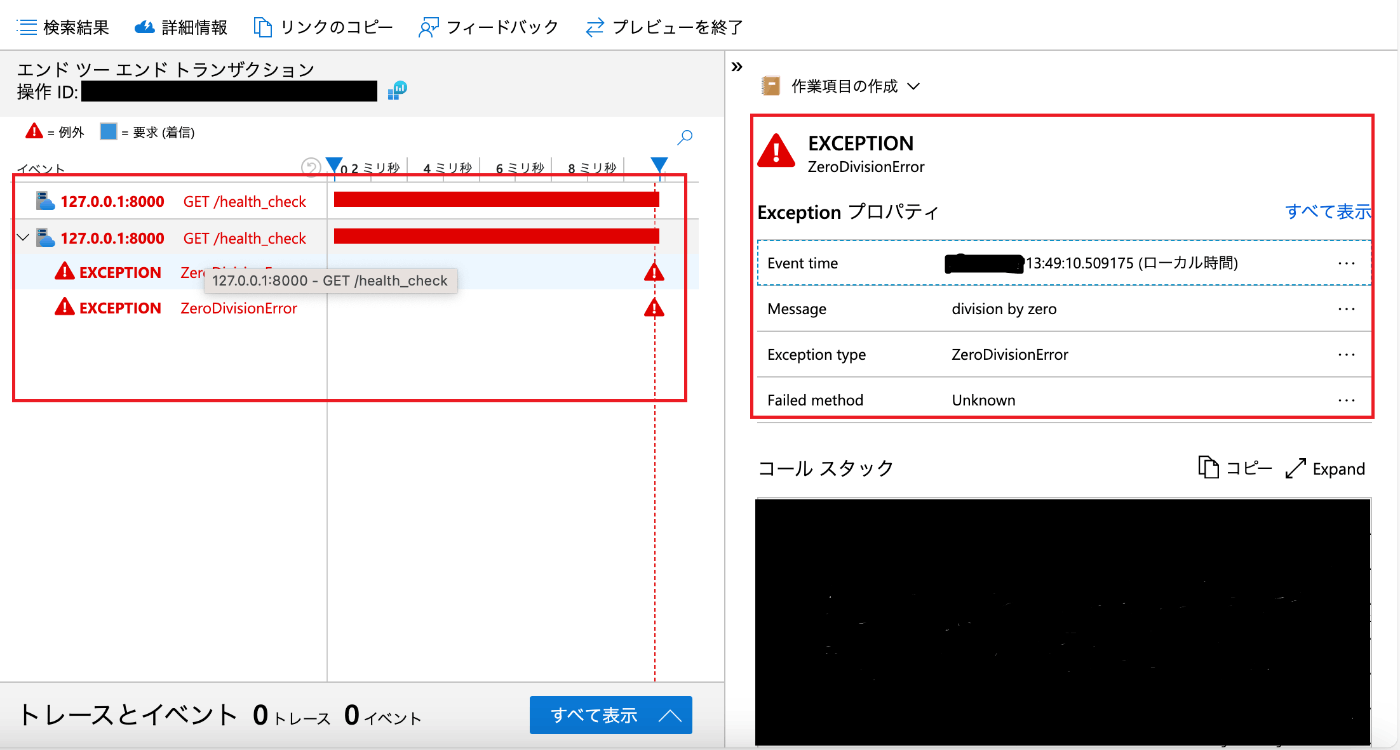Click the ellipsis on the Message property row
1400x750 pixels.
pos(1347,308)
